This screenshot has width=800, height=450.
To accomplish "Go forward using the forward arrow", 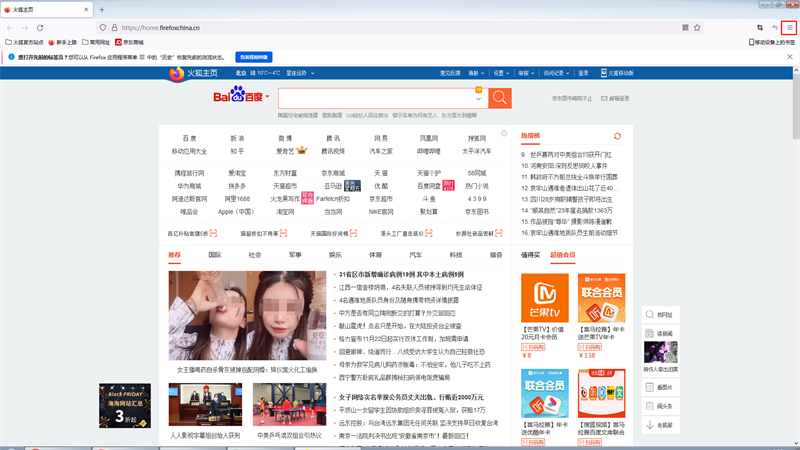I will tap(25, 28).
